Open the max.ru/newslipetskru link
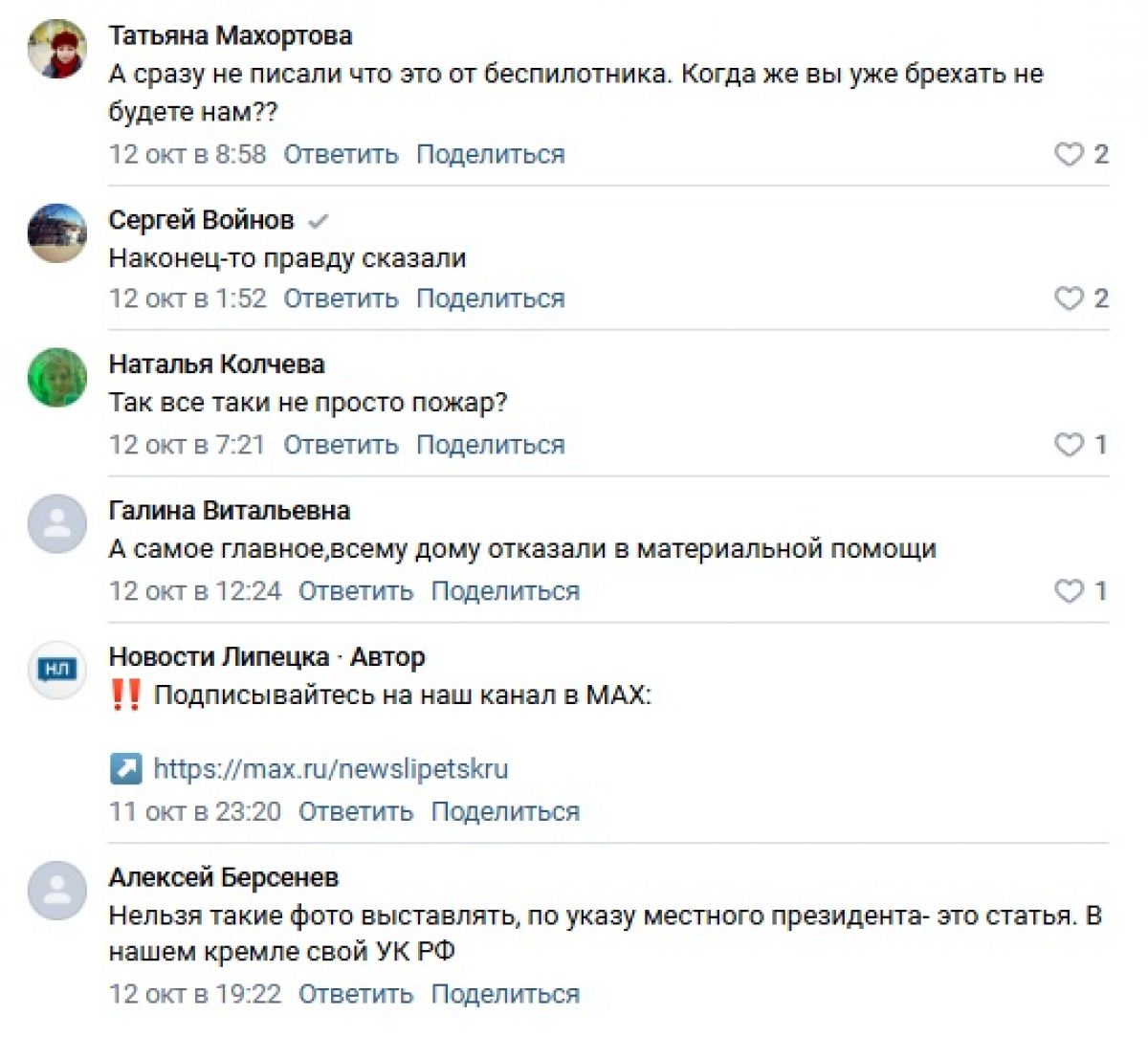1148x1037 pixels. pos(330,769)
